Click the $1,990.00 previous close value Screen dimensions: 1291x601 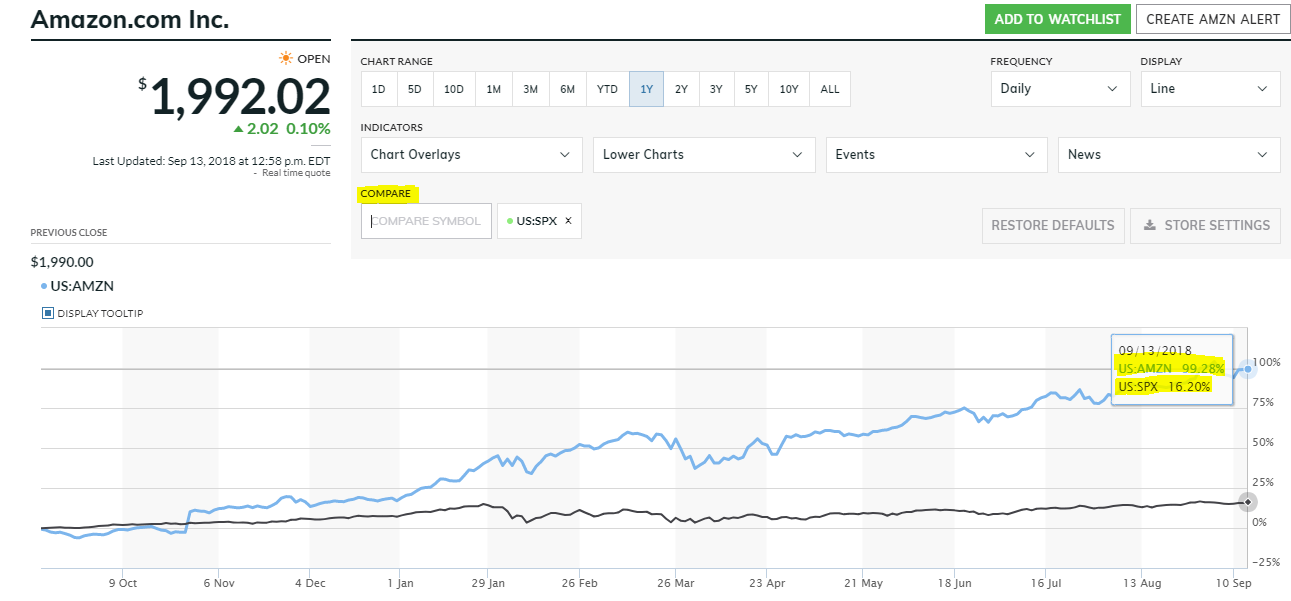(61, 262)
